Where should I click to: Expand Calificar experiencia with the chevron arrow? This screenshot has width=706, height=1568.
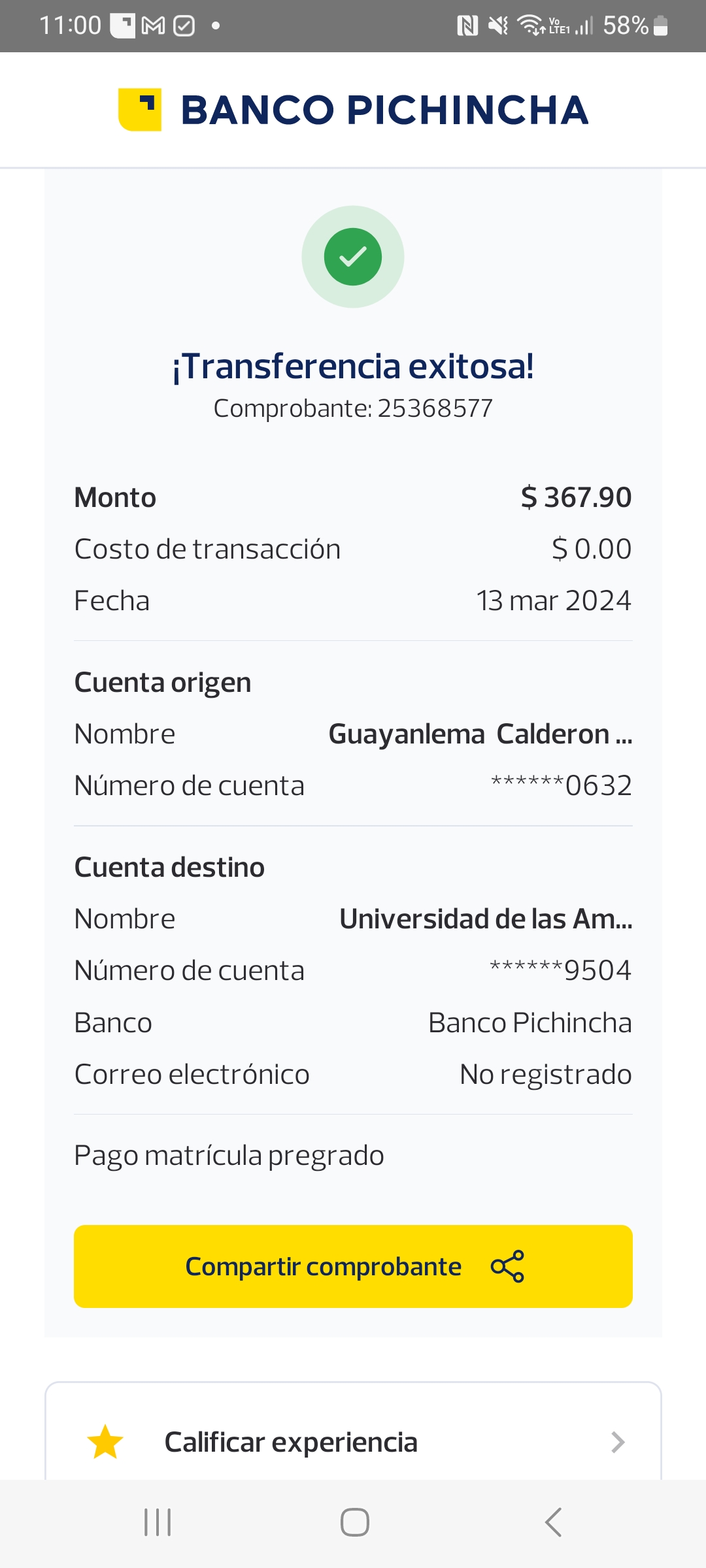(618, 1442)
